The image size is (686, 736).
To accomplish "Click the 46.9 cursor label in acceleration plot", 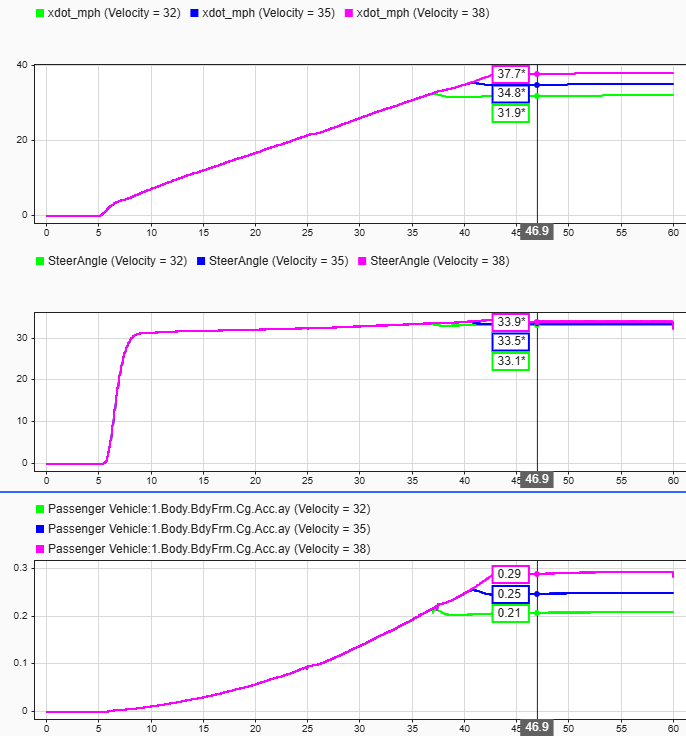I will tap(537, 728).
